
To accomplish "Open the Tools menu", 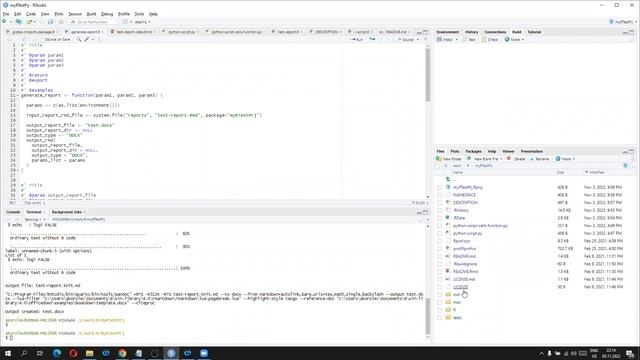I will click(139, 14).
